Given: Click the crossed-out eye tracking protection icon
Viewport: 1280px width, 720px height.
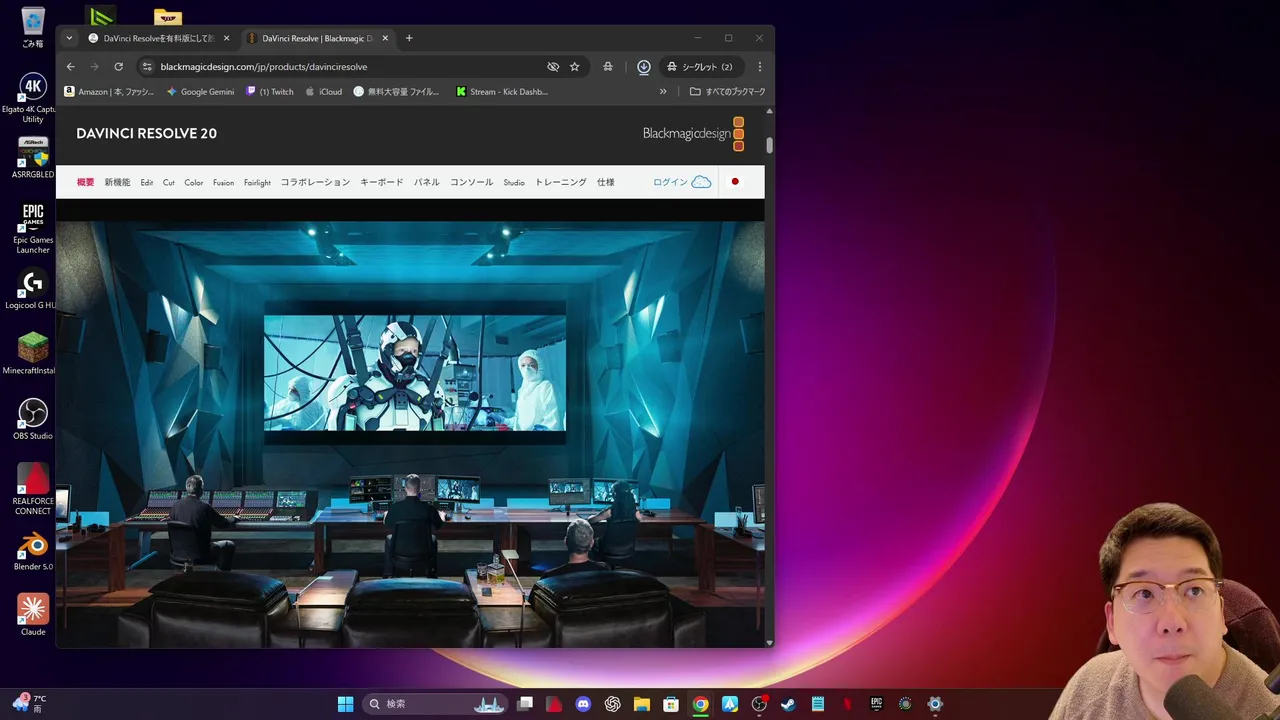Looking at the screenshot, I should pos(553,67).
